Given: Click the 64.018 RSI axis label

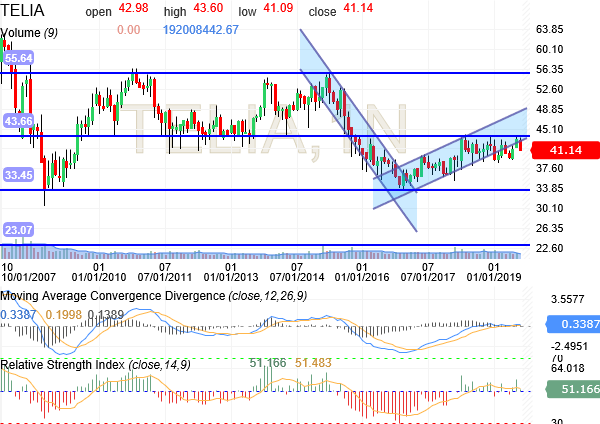Looking at the screenshot, I should point(567,369).
